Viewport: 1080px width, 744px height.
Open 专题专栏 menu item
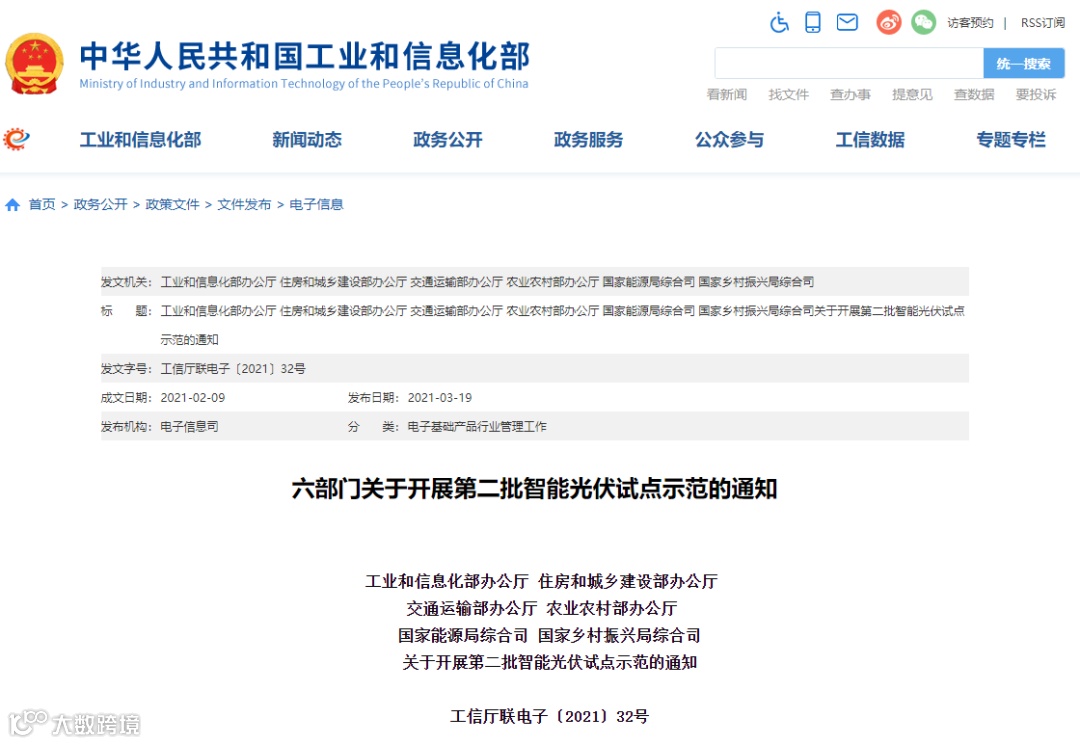click(x=1011, y=140)
